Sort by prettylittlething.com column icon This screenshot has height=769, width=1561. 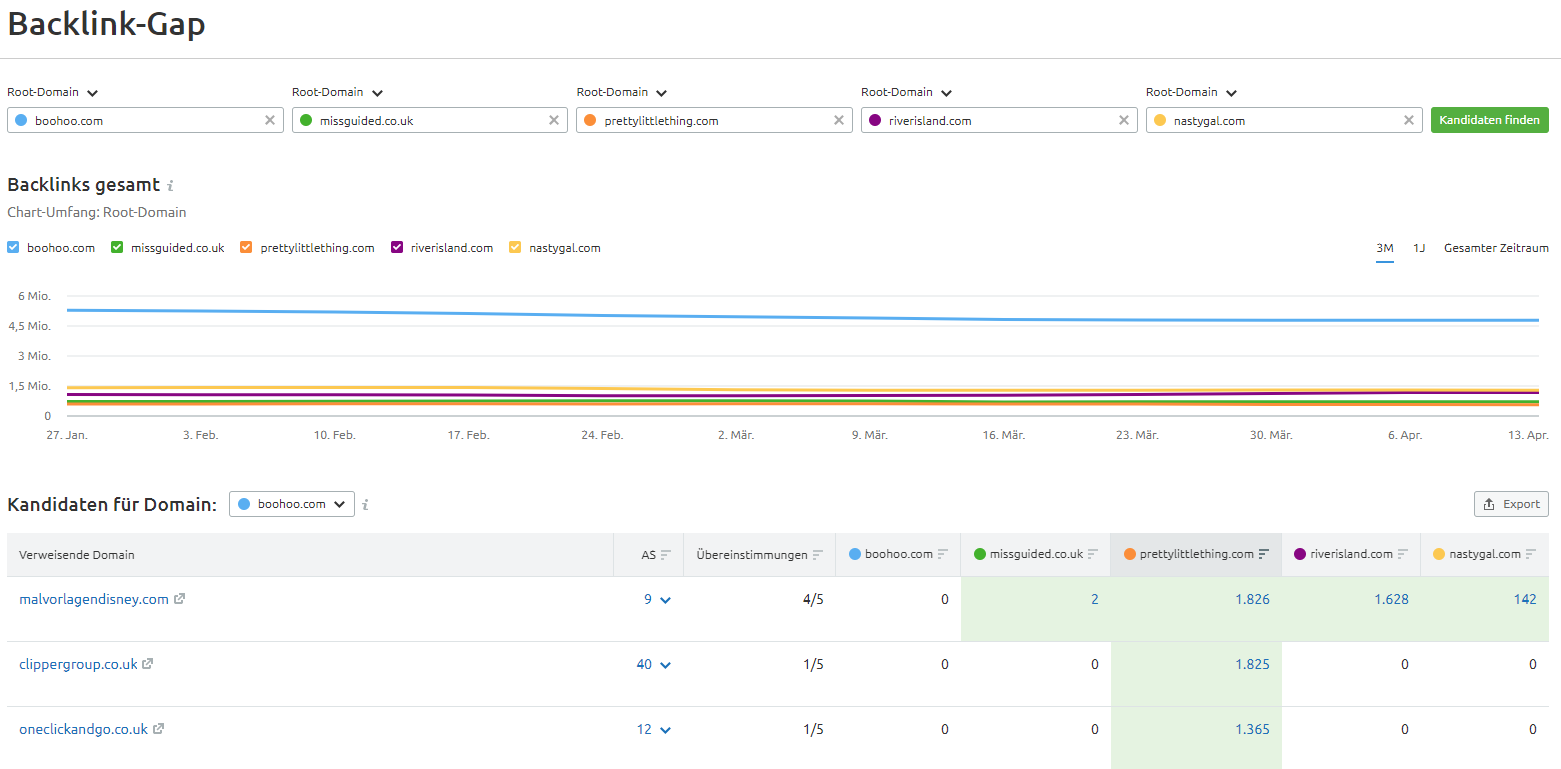1264,554
